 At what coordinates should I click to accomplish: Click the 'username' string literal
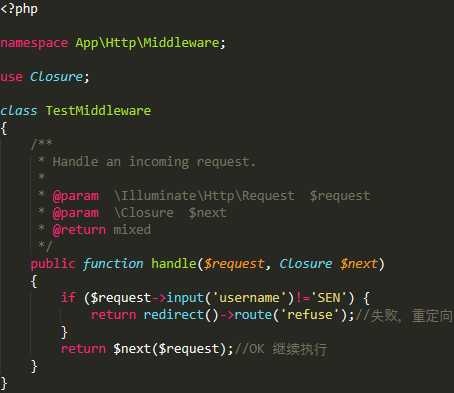click(x=249, y=298)
